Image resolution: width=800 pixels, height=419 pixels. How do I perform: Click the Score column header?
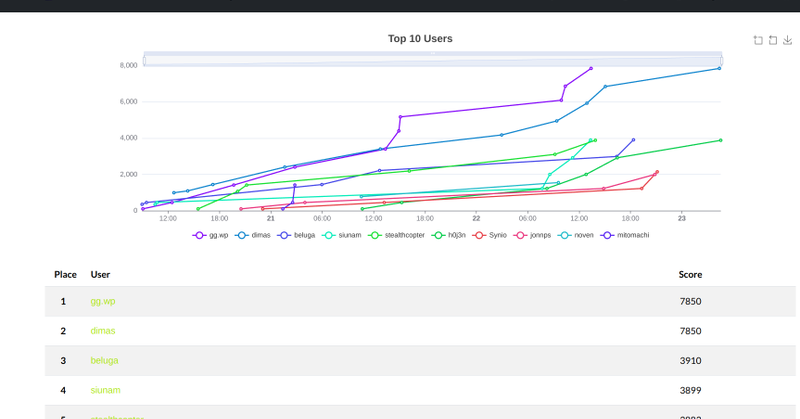[x=690, y=275]
